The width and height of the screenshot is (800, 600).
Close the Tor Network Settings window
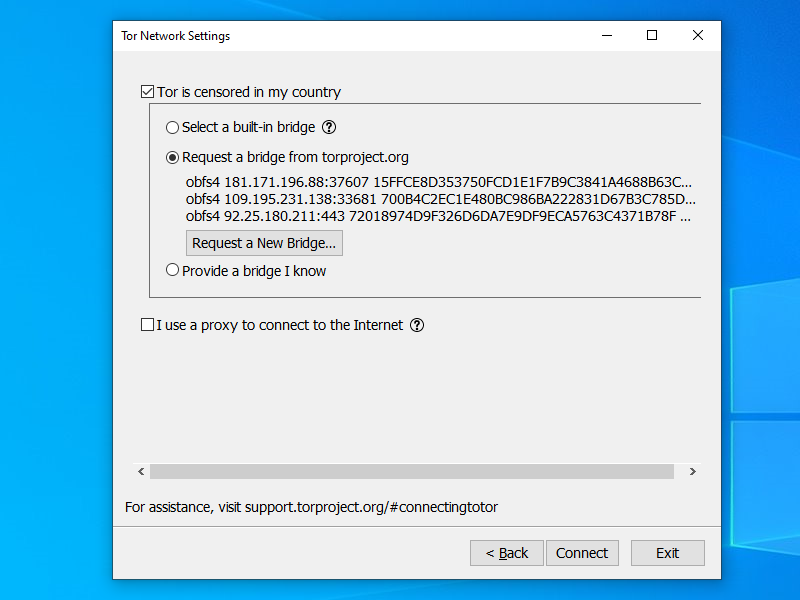(697, 36)
